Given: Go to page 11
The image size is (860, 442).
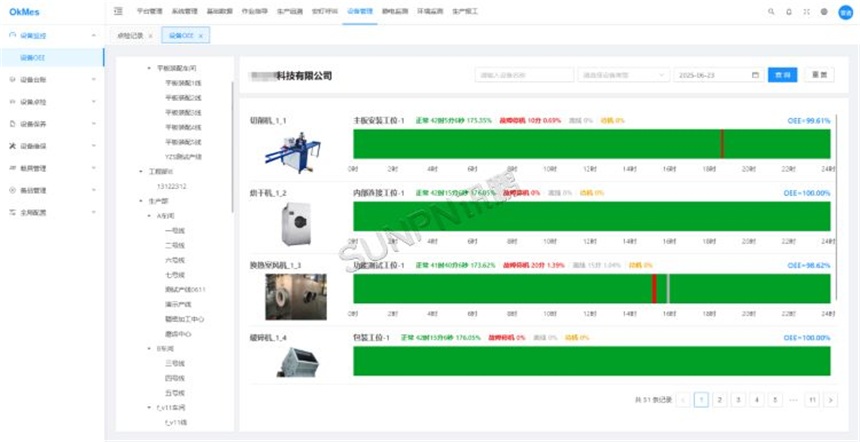Looking at the screenshot, I should pos(812,400).
